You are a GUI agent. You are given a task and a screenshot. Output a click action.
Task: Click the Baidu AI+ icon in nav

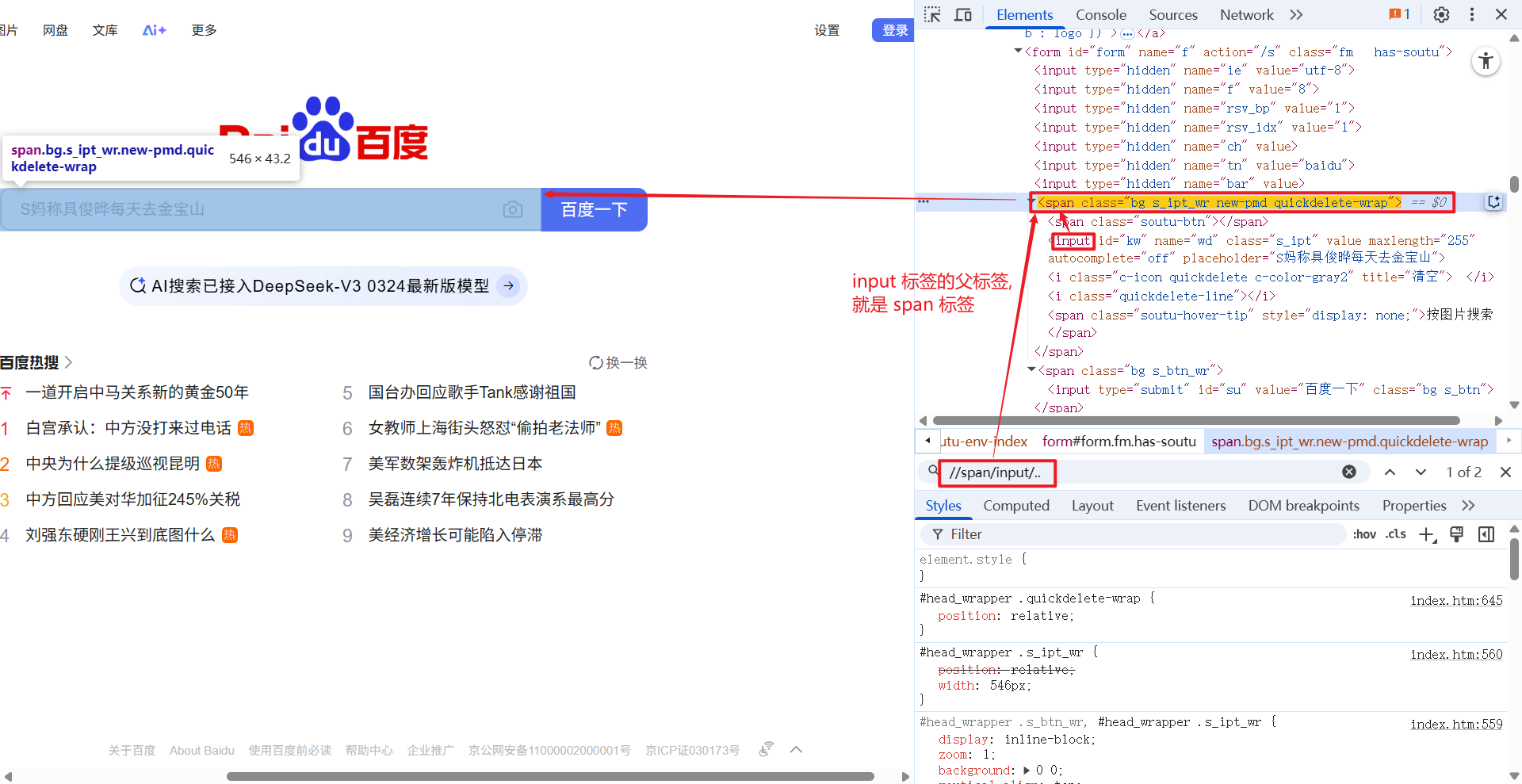[155, 30]
